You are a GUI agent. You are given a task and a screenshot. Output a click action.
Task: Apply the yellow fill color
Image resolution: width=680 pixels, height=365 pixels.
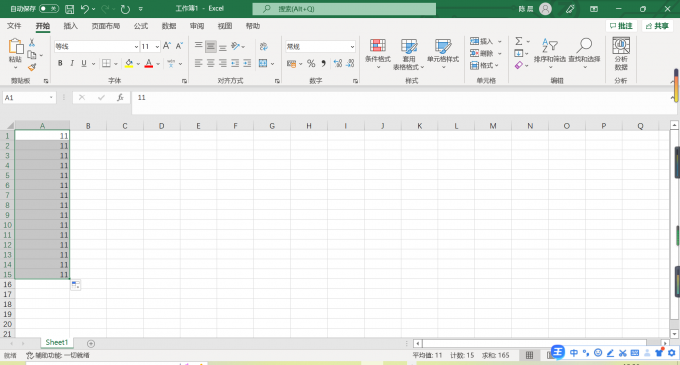pos(129,63)
